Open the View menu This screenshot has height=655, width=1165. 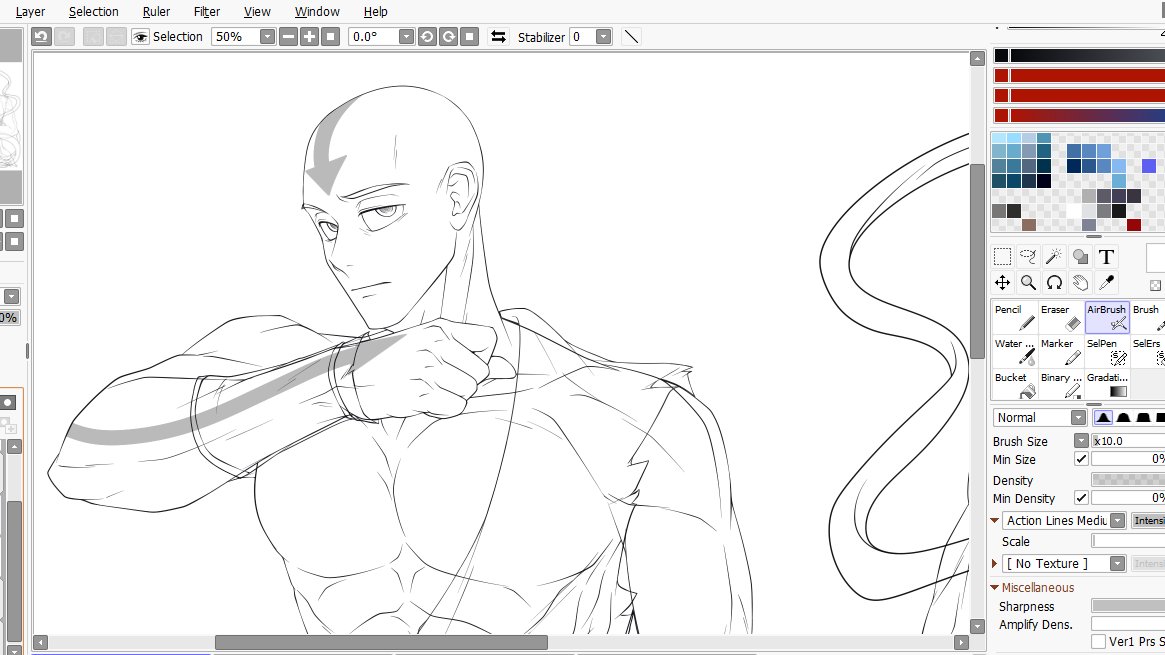click(x=257, y=12)
